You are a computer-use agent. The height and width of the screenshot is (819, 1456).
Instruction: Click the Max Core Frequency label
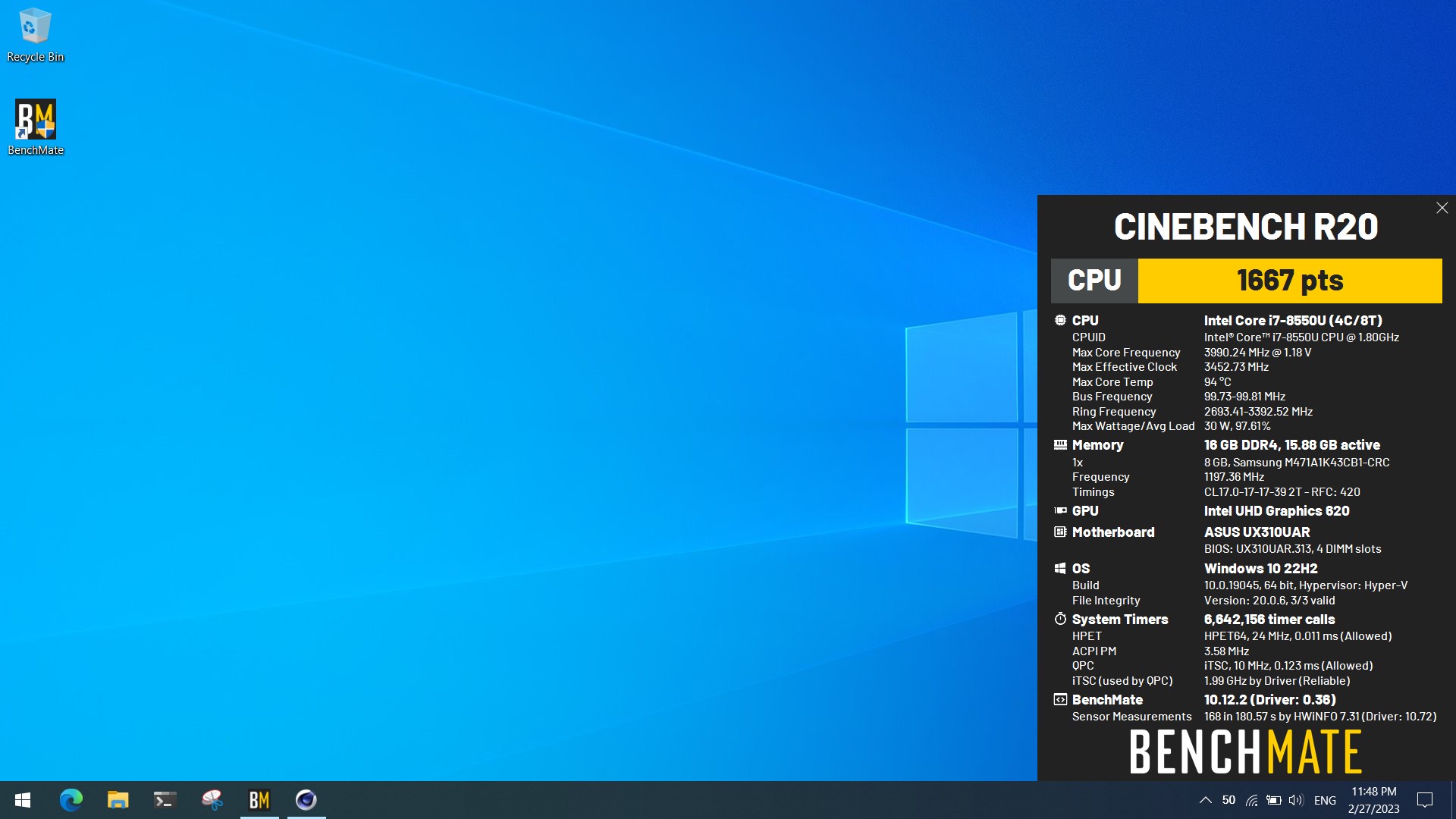click(x=1126, y=353)
